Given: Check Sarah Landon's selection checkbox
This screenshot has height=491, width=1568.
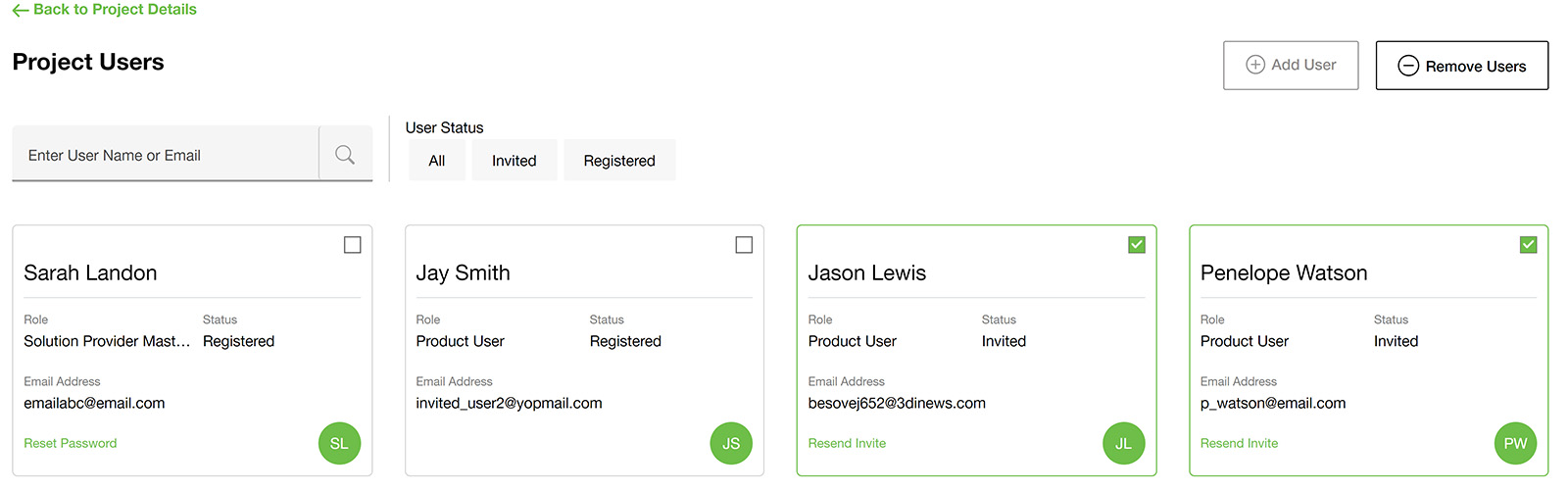Looking at the screenshot, I should tap(353, 245).
